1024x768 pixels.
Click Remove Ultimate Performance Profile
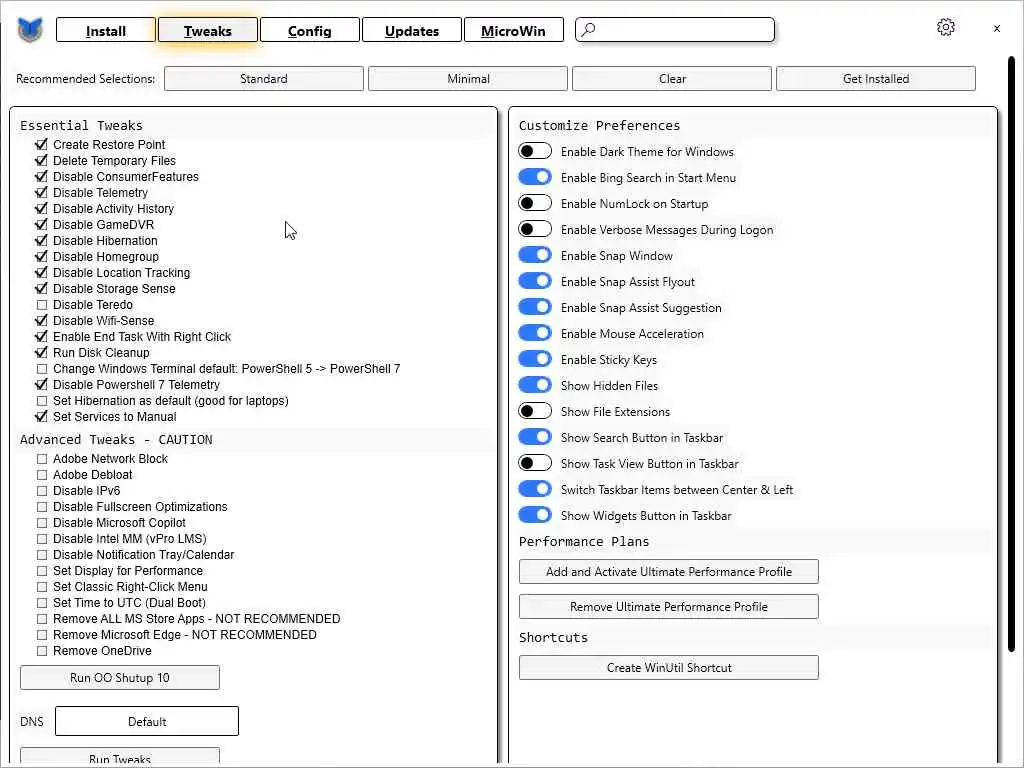coord(669,607)
